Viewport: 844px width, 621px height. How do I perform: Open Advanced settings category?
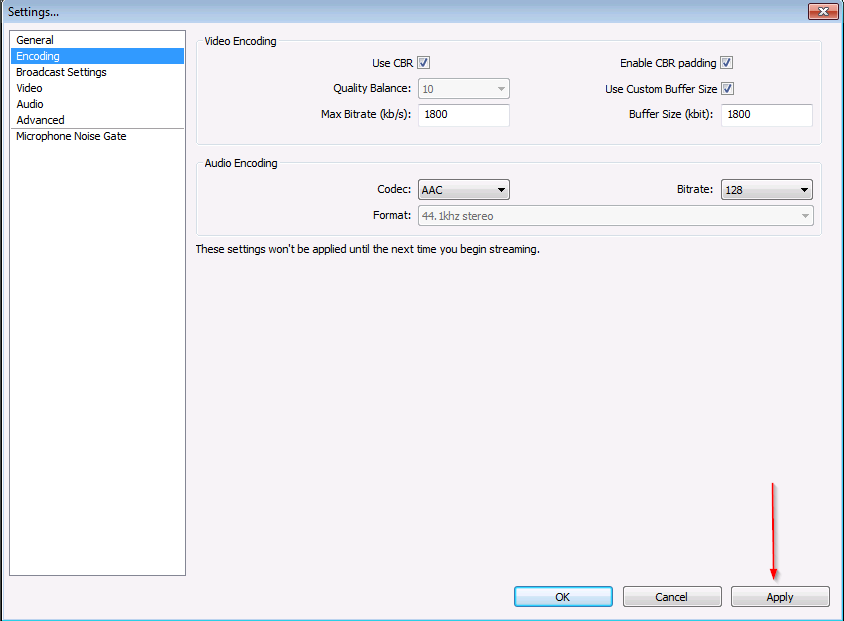tap(40, 120)
